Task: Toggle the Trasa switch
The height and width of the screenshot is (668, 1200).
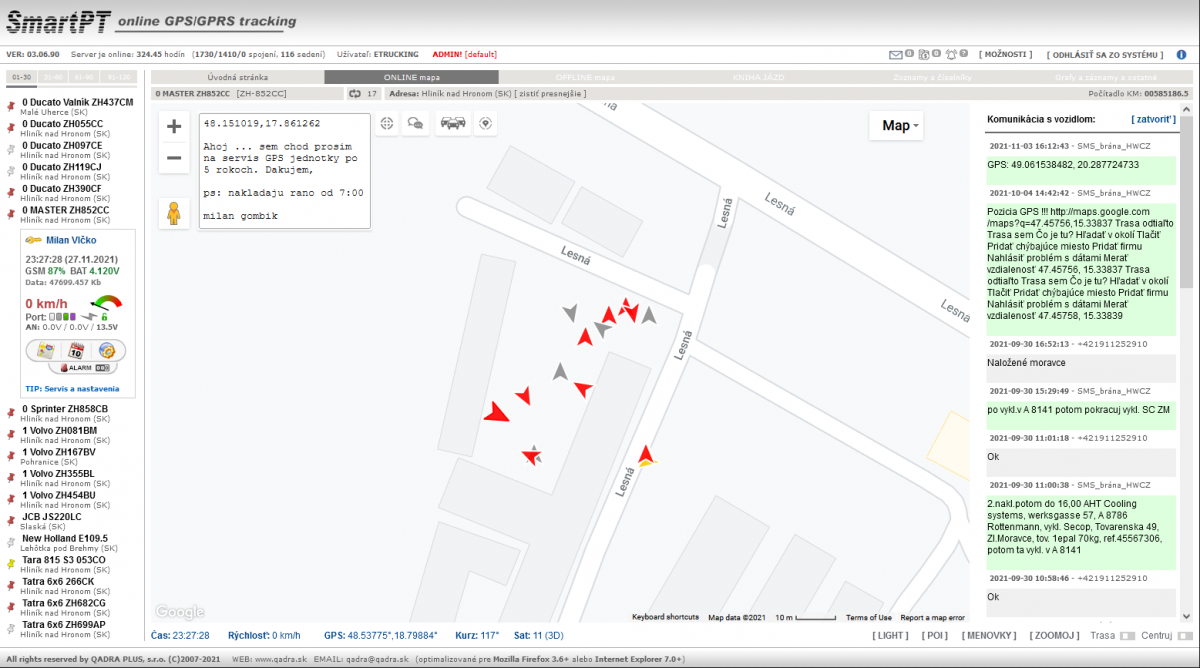Action: 1127,635
